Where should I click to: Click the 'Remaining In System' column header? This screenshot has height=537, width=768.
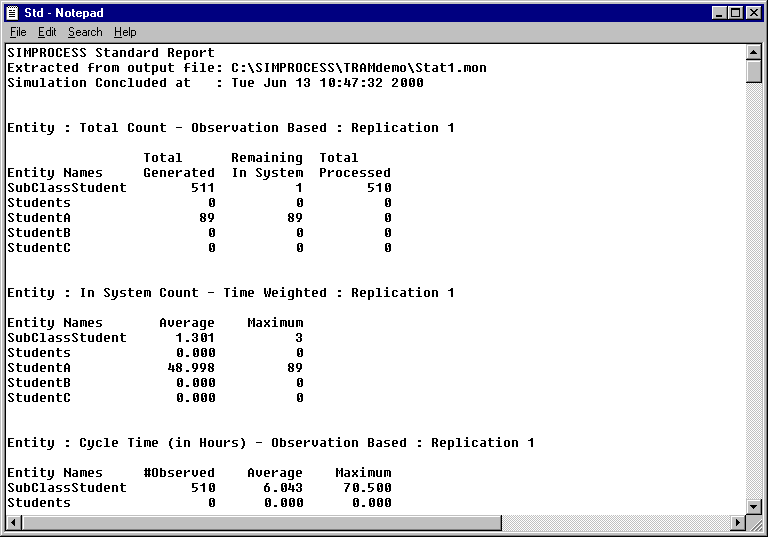tap(267, 165)
